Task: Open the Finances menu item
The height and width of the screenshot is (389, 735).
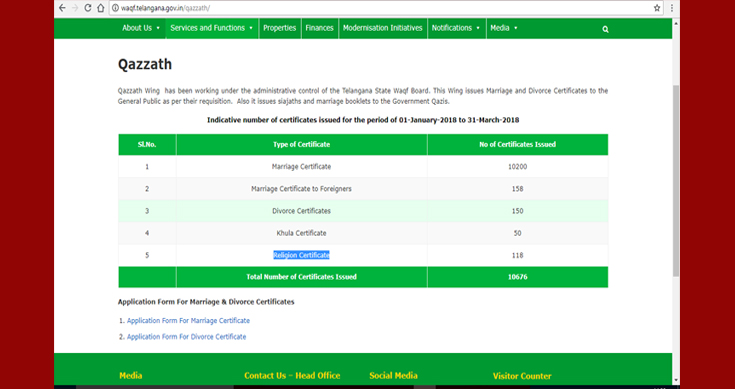Action: click(319, 28)
